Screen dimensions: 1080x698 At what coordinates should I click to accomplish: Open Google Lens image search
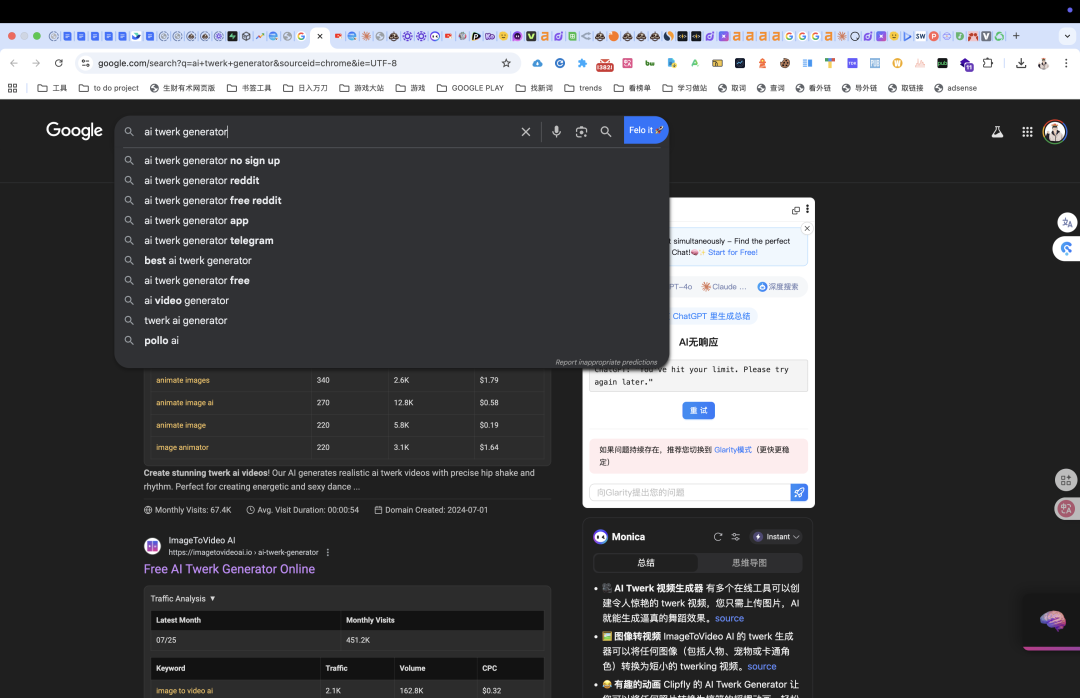tap(581, 132)
